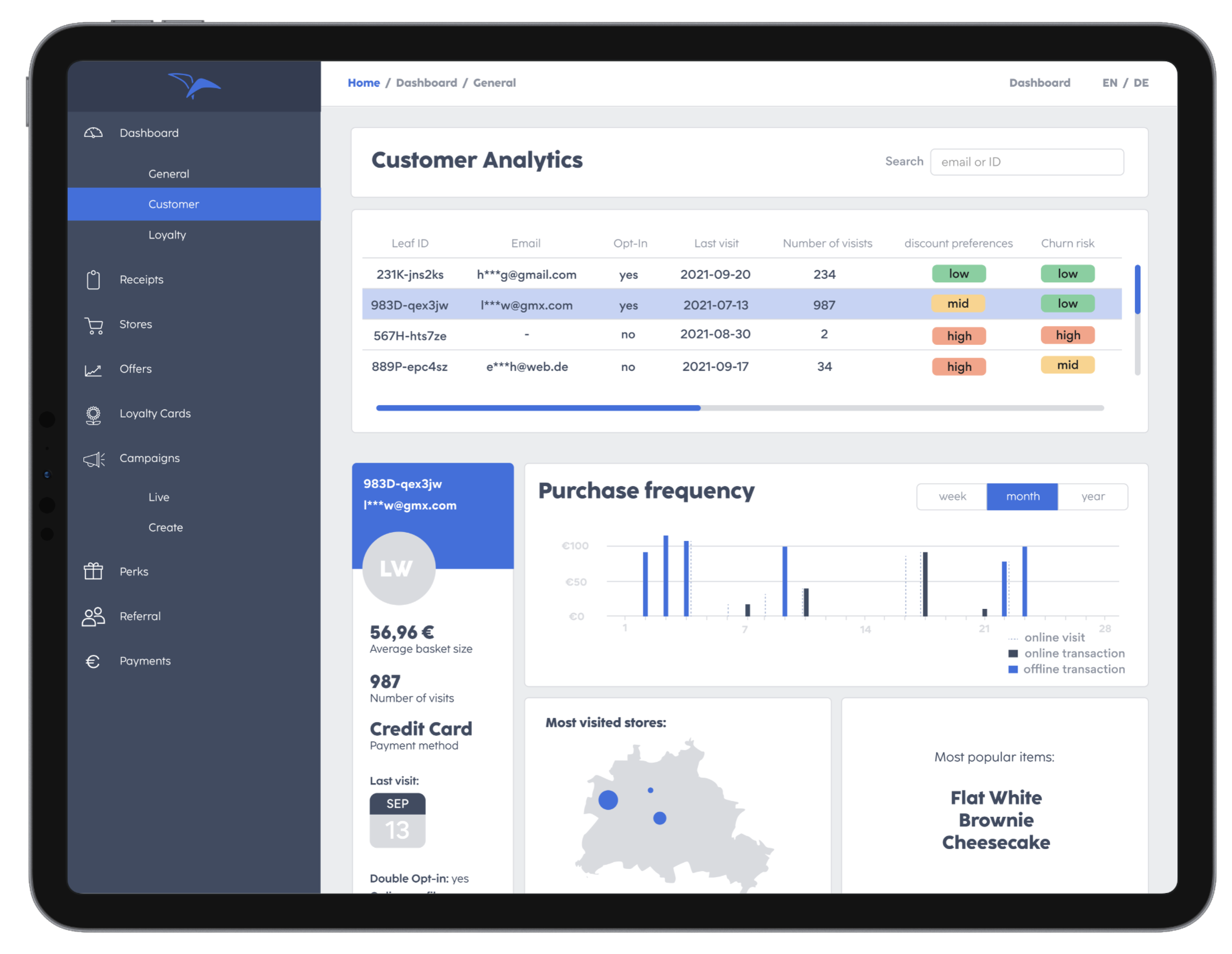The width and height of the screenshot is (1232, 954).
Task: Click the Perks gift box icon
Action: pyautogui.click(x=94, y=571)
